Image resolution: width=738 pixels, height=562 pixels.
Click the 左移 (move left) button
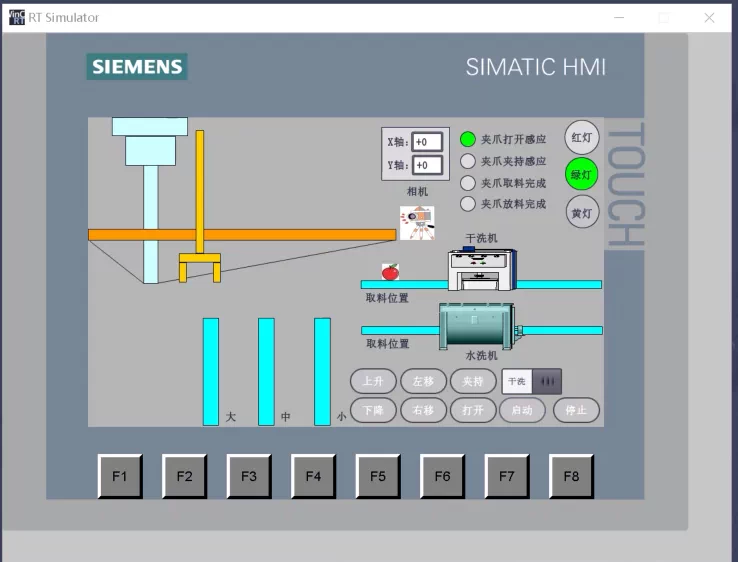click(x=423, y=381)
